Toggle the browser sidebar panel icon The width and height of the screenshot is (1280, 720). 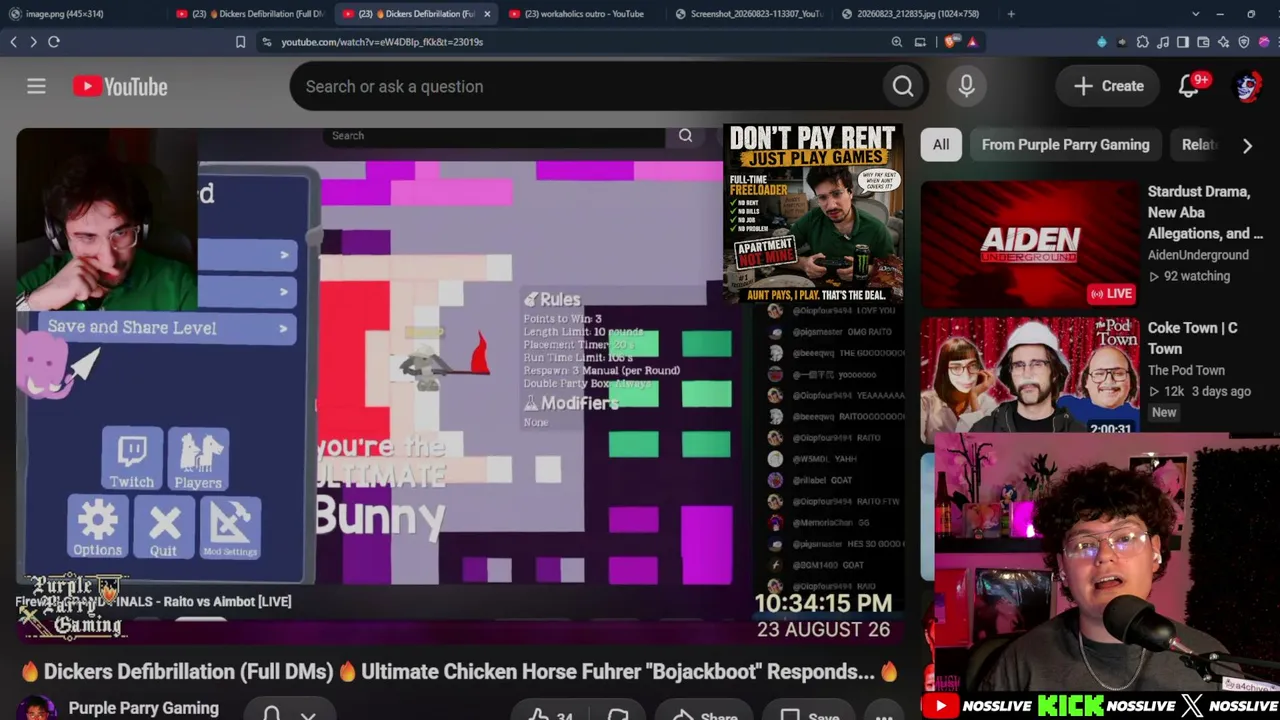coord(1183,42)
